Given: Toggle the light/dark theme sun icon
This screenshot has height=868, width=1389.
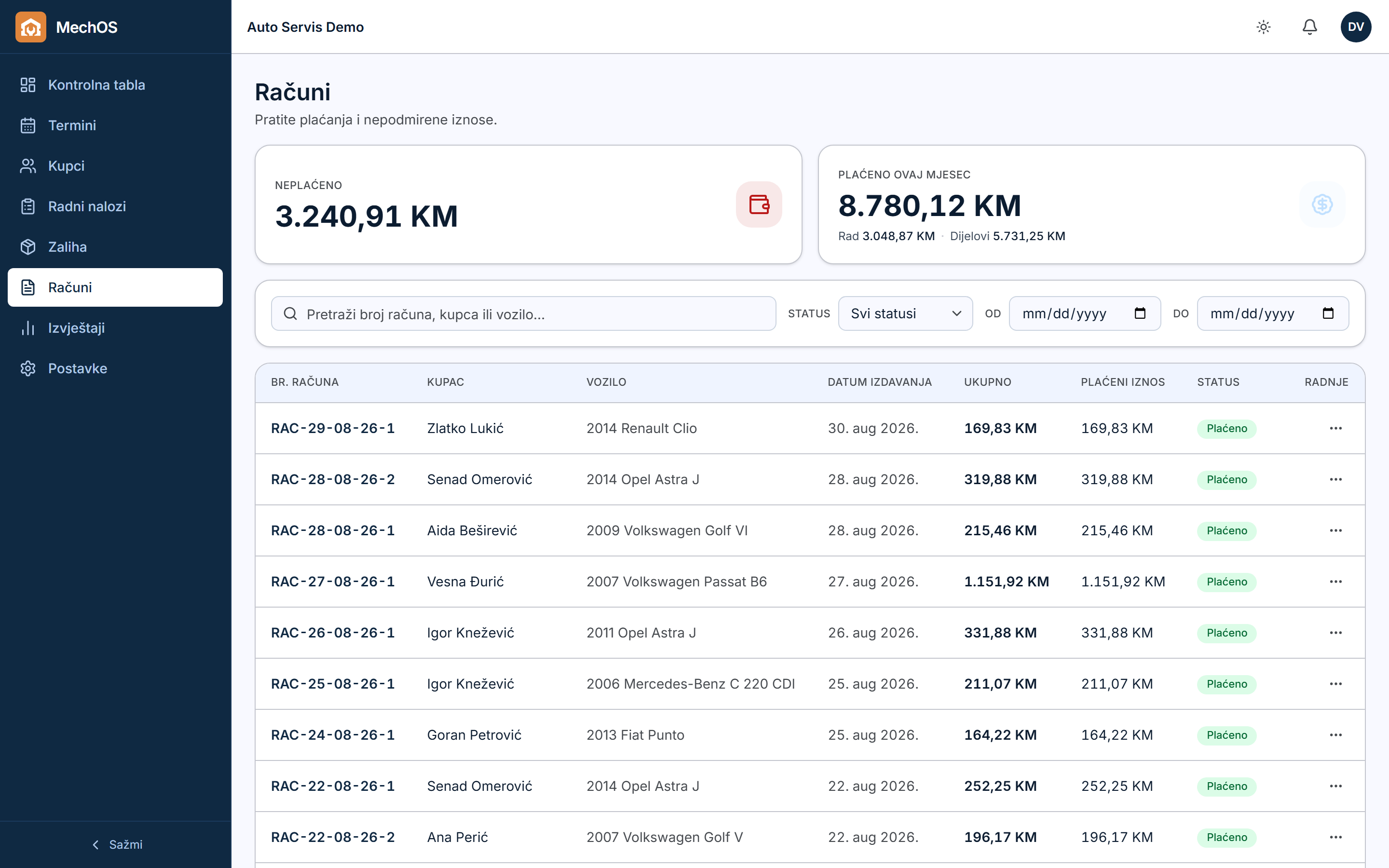Looking at the screenshot, I should click(x=1263, y=27).
